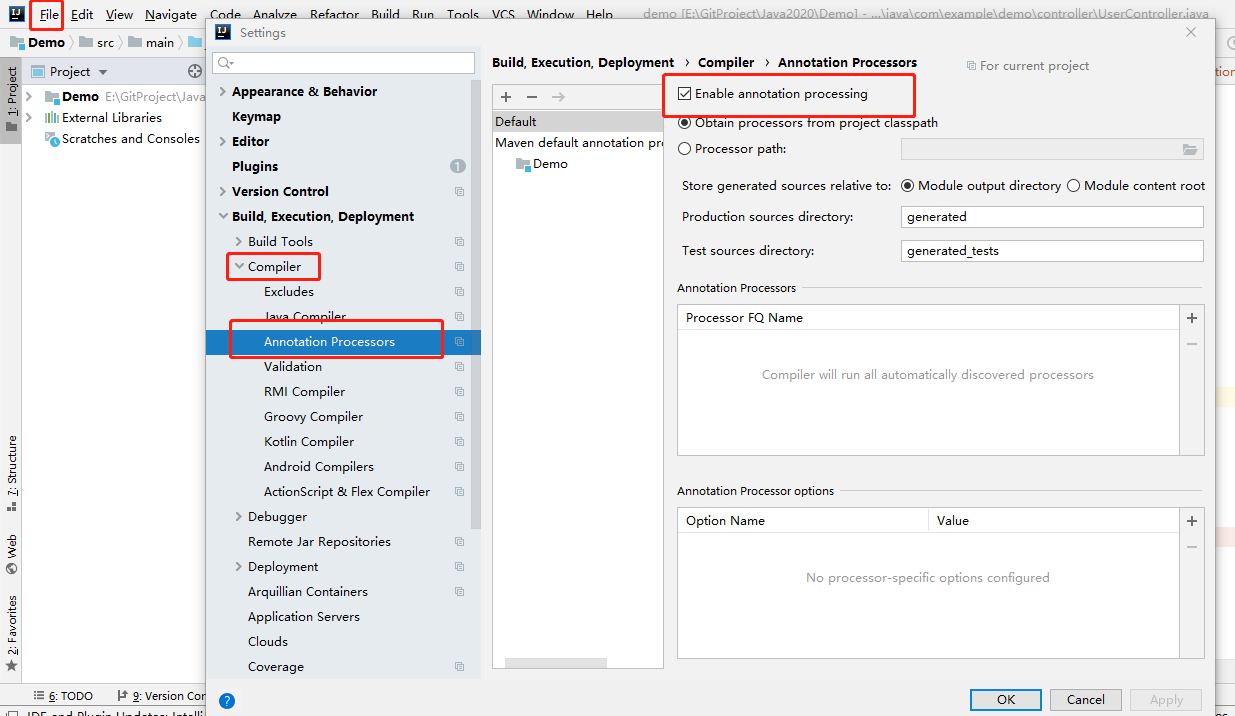Viewport: 1235px width, 716px height.
Task: Select Obtain processors from project classpath
Action: click(x=685, y=123)
